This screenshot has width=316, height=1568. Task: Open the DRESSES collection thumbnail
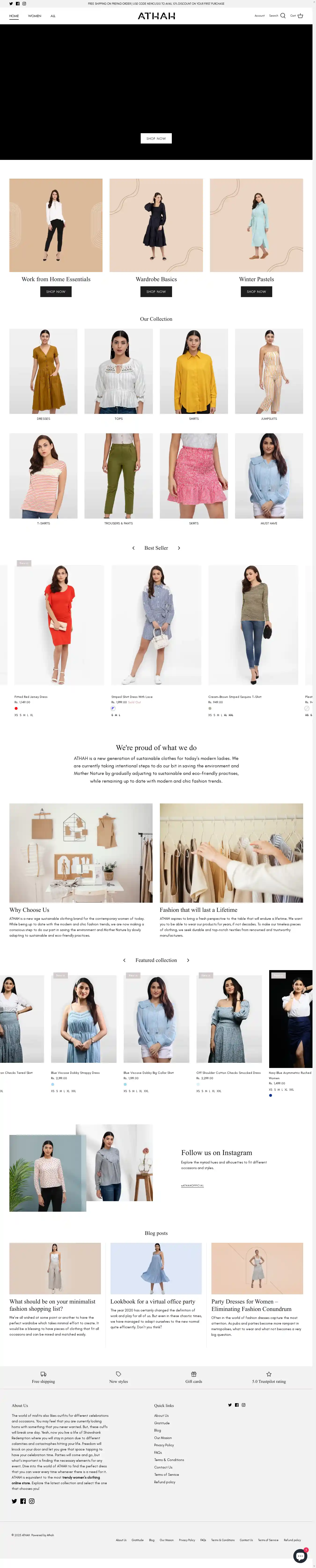point(43,371)
